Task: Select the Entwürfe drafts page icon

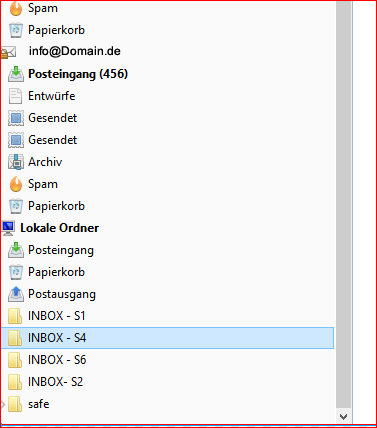Action: click(15, 96)
